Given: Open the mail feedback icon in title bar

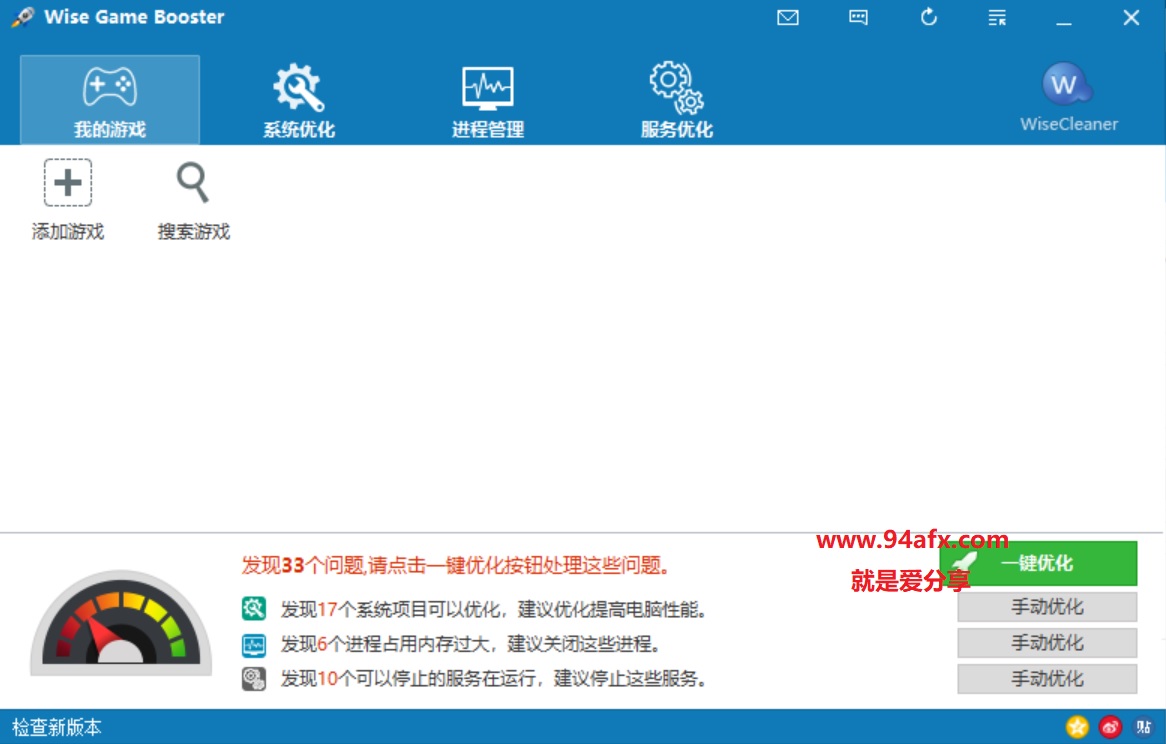Looking at the screenshot, I should pyautogui.click(x=787, y=17).
